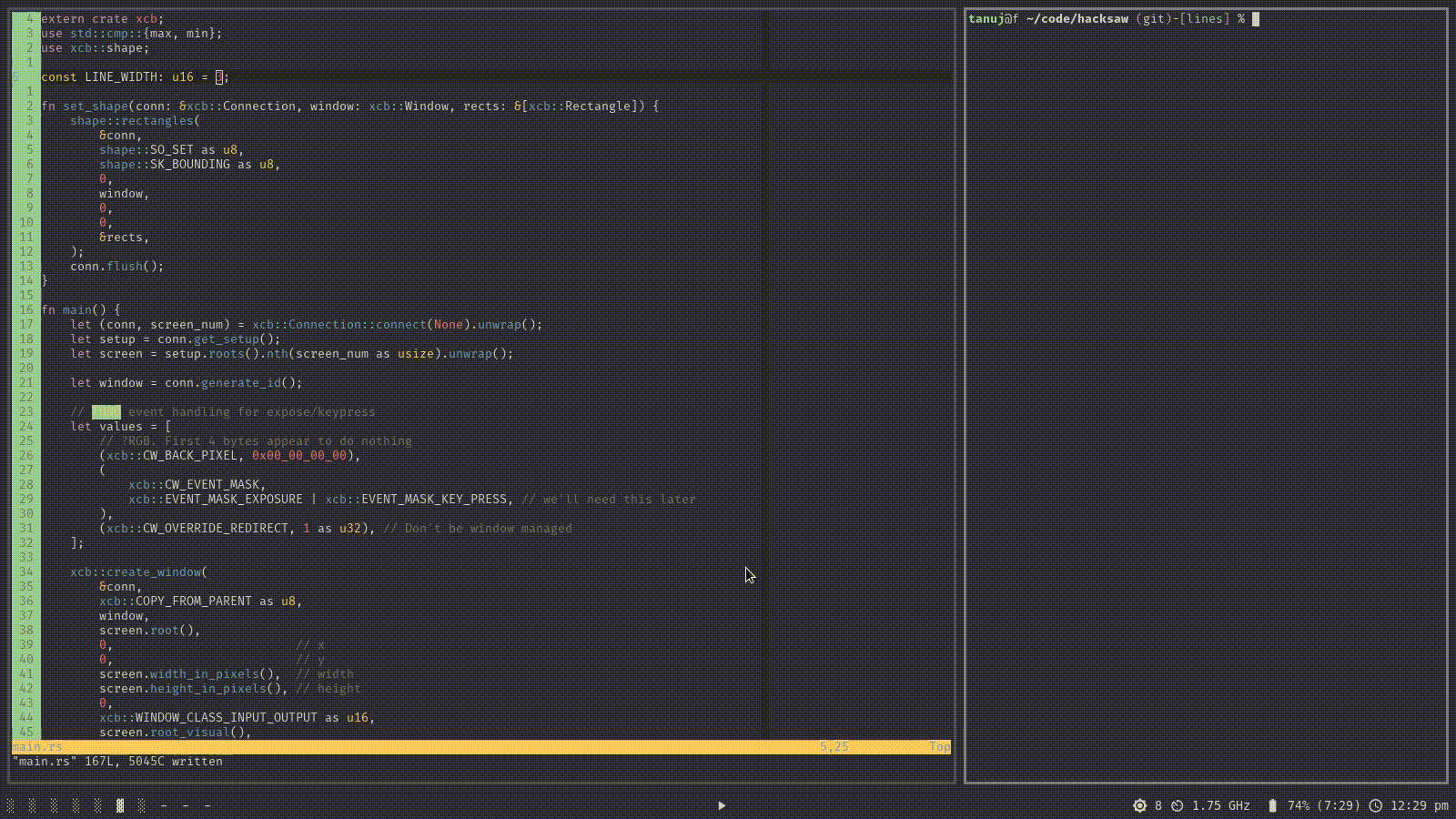Click 'xcb::WINDOW_CLASS_INPUT_OUTPUT as u16,' line
Viewport: 1456px width, 819px height.
(238, 718)
